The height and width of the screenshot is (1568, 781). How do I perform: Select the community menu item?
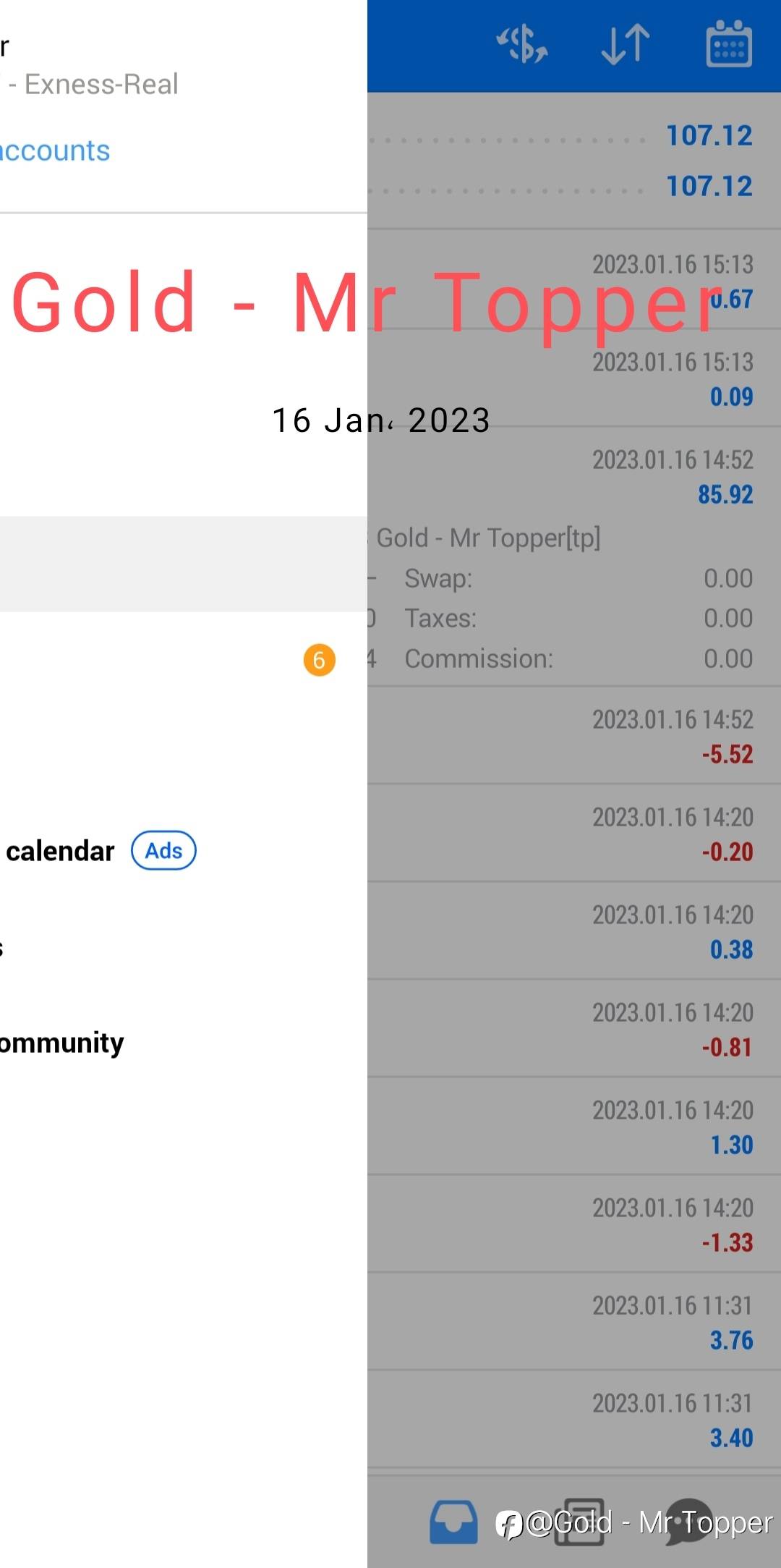(x=62, y=1043)
